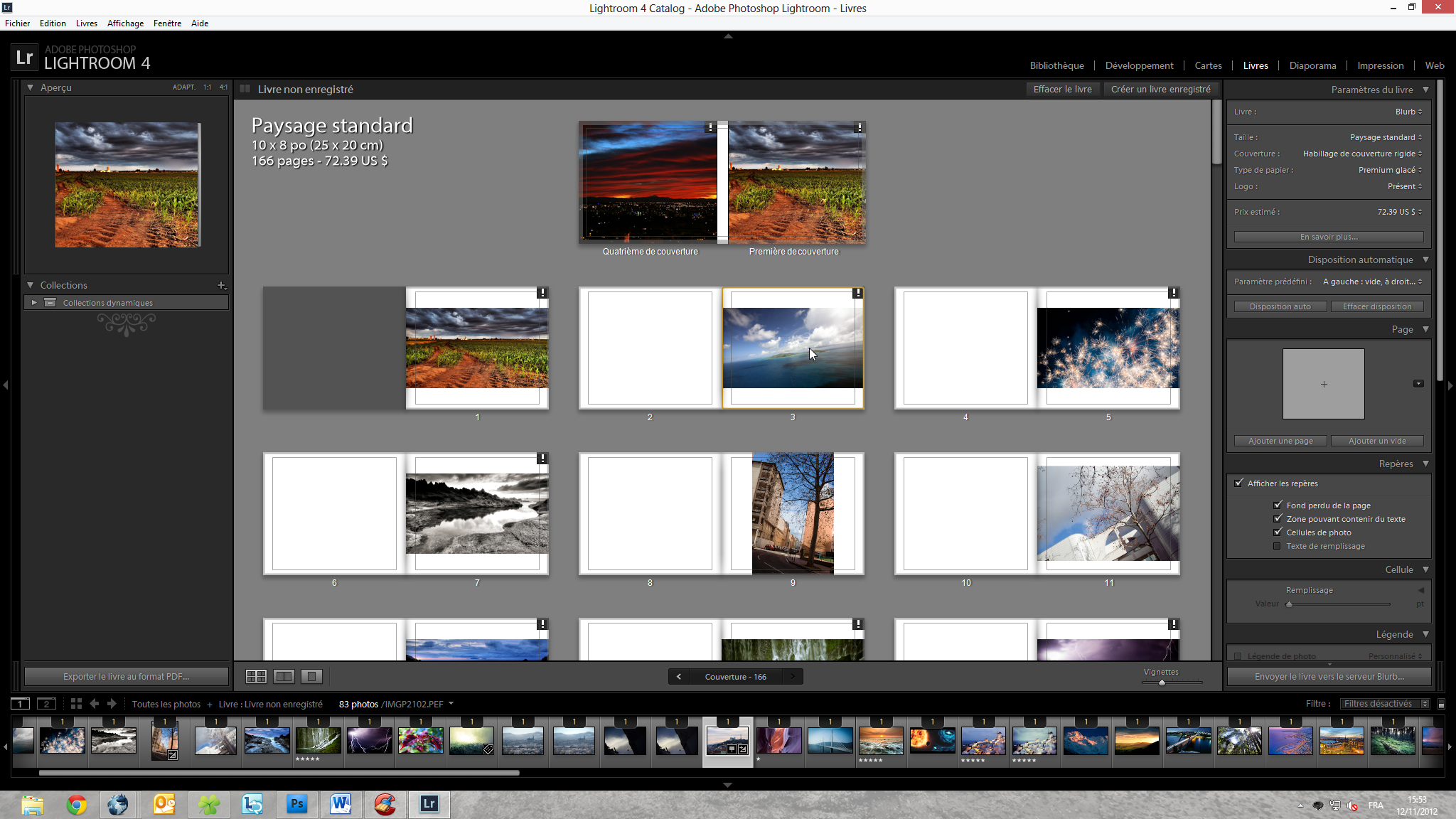
Task: Select main window display button 1
Action: click(x=20, y=704)
